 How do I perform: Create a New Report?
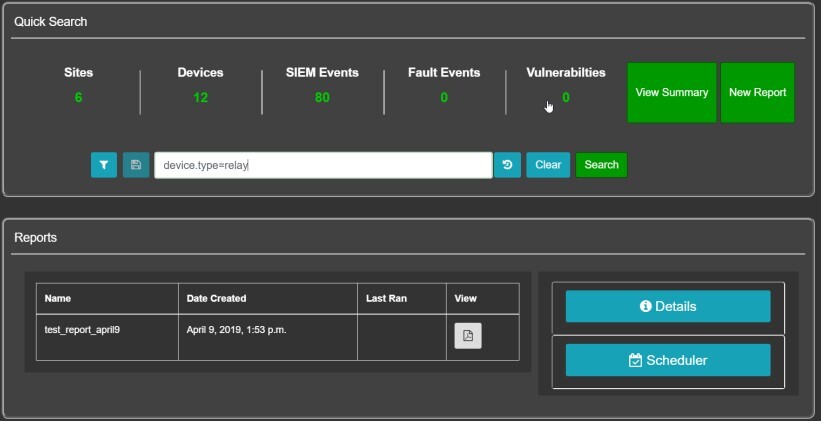(758, 93)
